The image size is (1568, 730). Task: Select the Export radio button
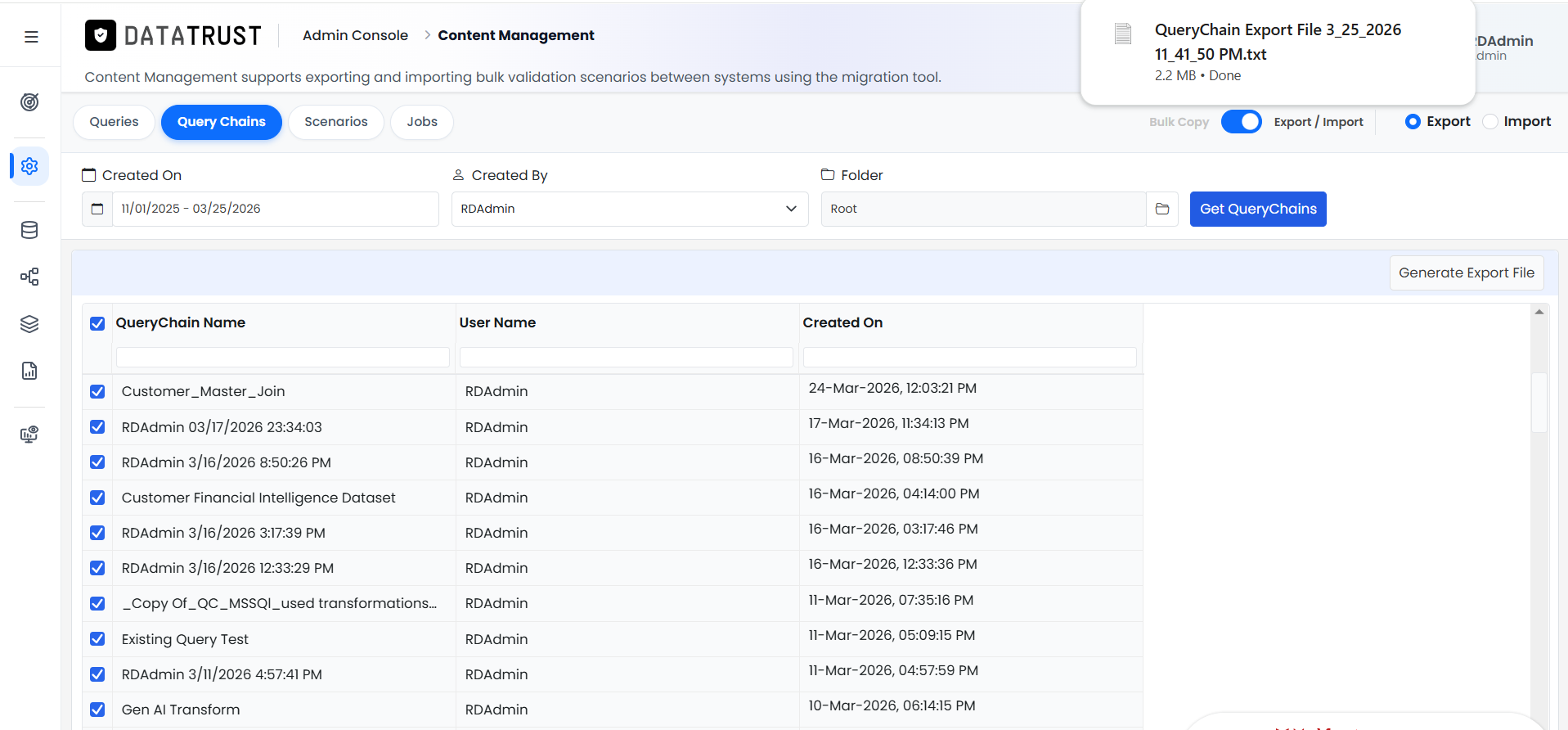click(1413, 121)
